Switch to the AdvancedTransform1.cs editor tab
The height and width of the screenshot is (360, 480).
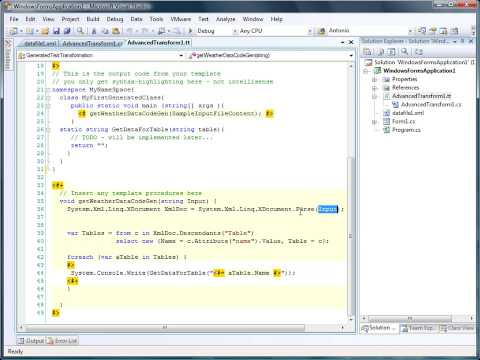click(x=92, y=43)
